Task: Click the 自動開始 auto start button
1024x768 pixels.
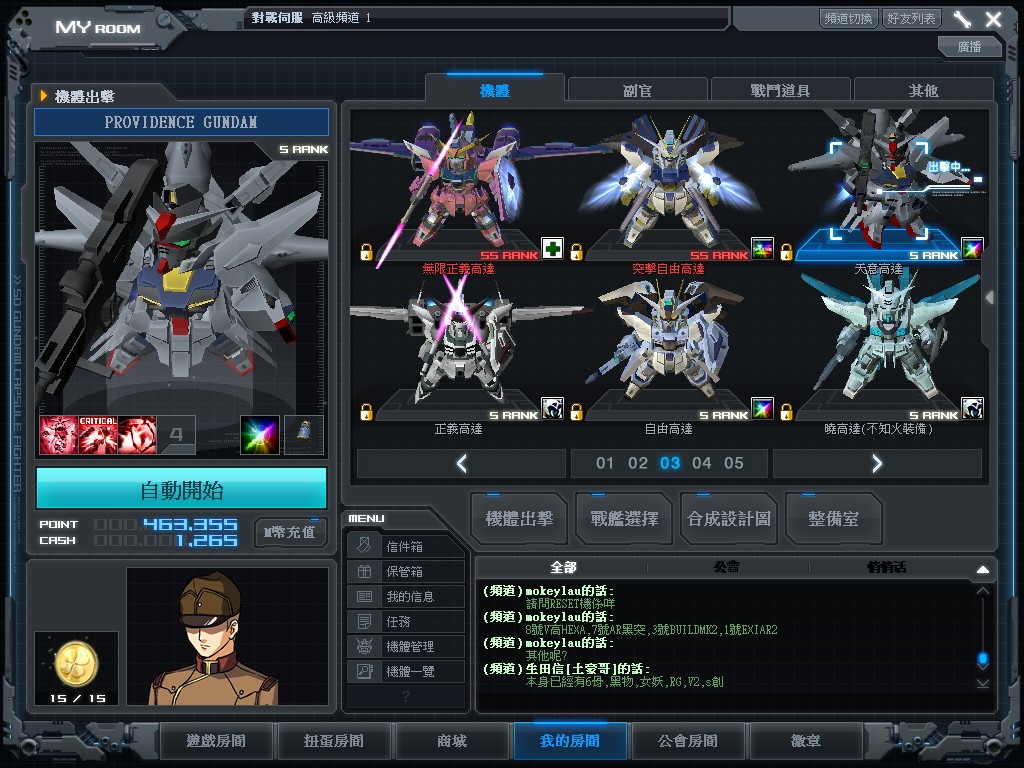Action: [x=182, y=488]
